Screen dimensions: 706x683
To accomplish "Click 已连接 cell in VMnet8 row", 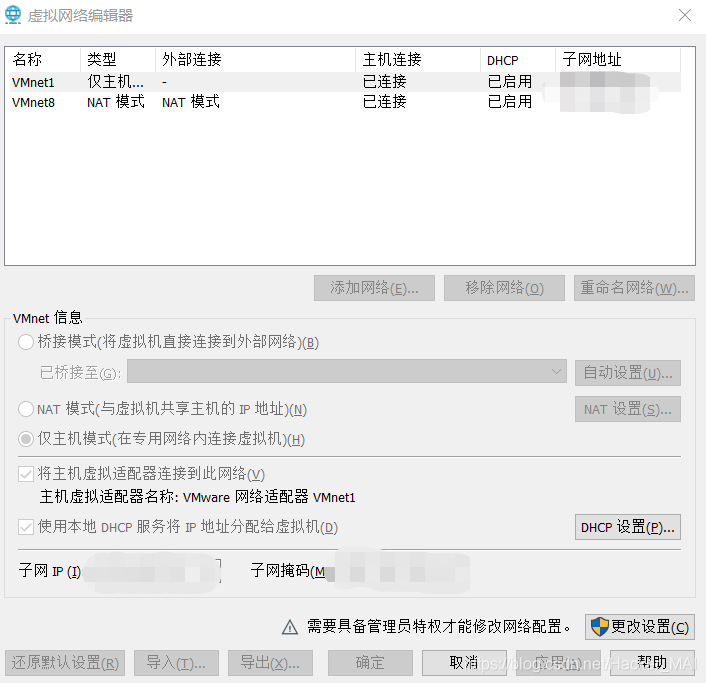I will [385, 102].
